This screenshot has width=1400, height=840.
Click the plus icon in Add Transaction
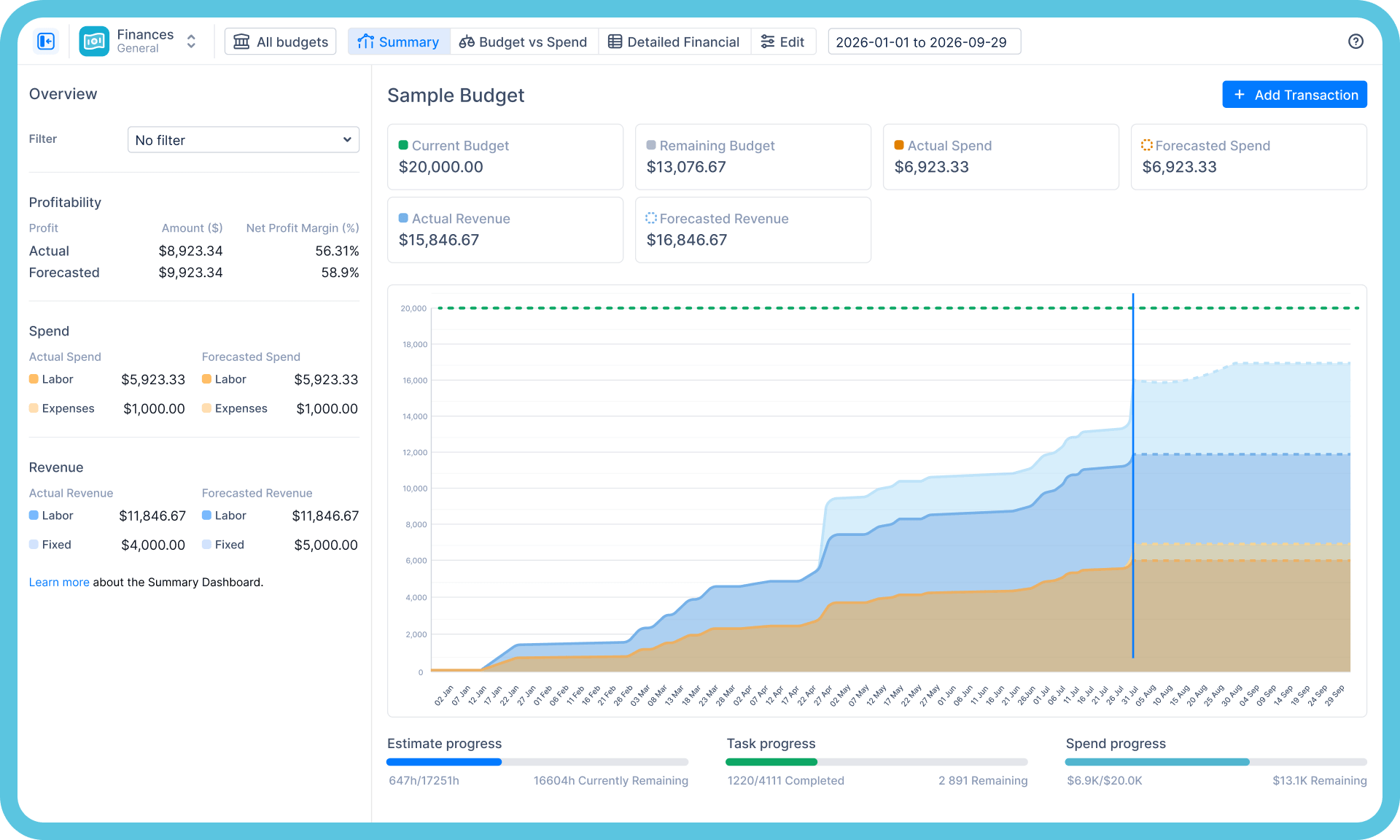click(x=1240, y=95)
